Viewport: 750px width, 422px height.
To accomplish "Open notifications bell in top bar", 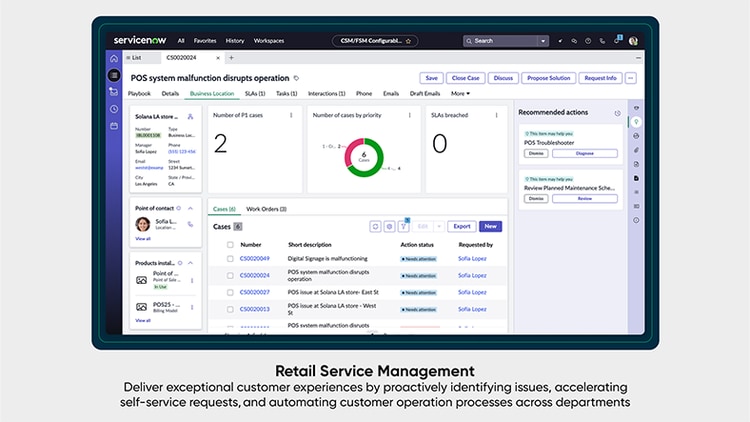I will pos(617,40).
